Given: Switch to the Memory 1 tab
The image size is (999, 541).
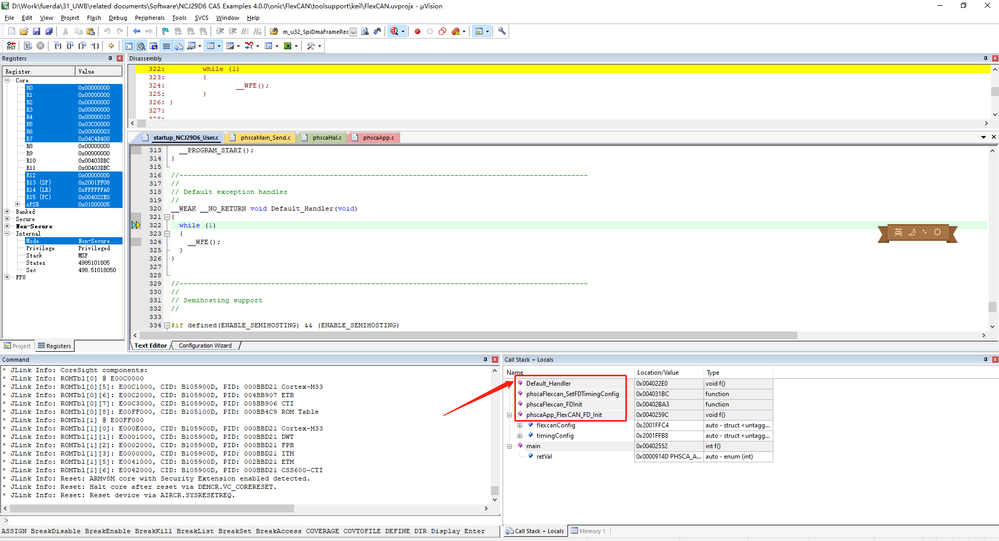Looking at the screenshot, I should click(x=589, y=531).
